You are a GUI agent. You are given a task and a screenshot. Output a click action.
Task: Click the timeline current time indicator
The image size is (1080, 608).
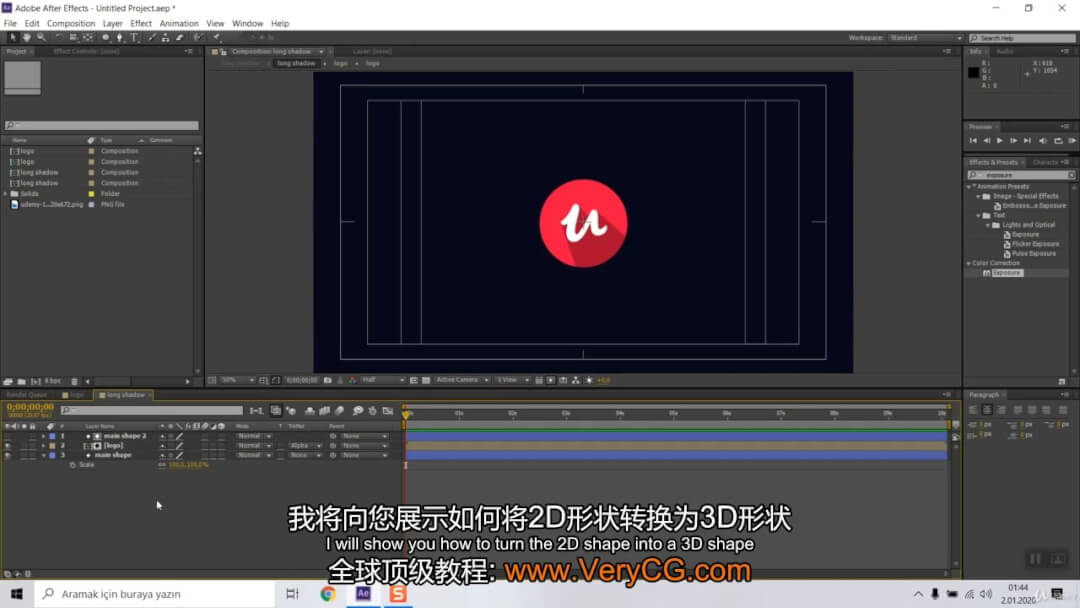406,414
